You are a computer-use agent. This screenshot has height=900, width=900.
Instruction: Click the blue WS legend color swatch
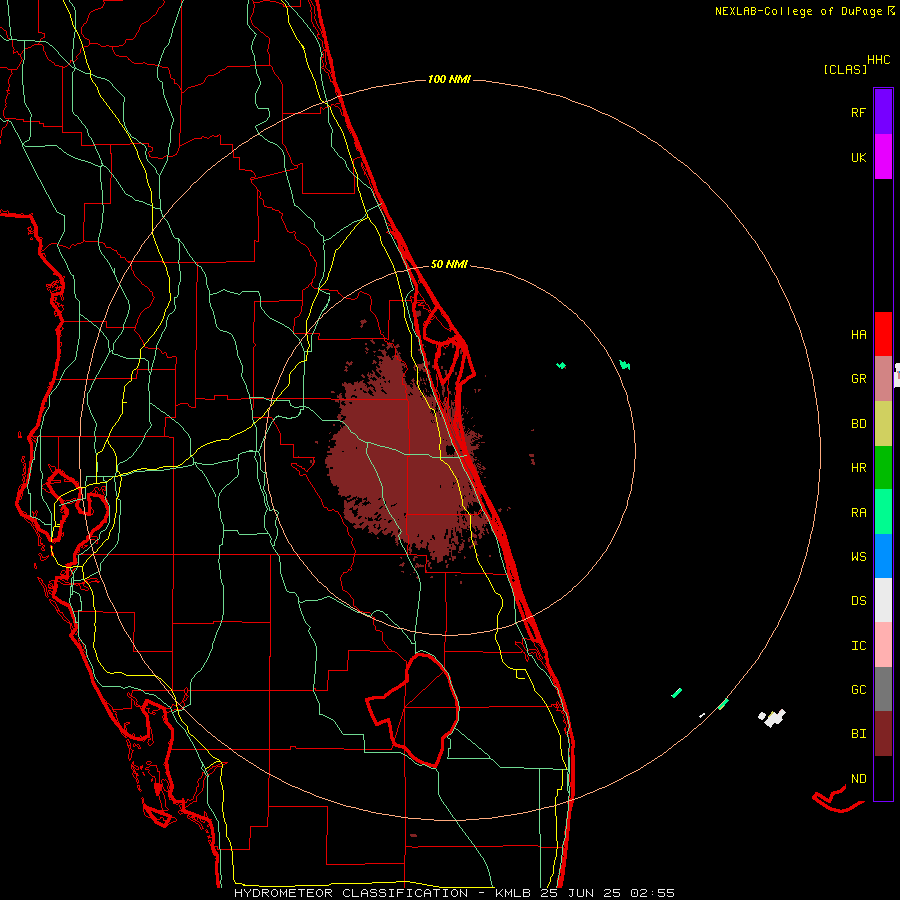(883, 556)
